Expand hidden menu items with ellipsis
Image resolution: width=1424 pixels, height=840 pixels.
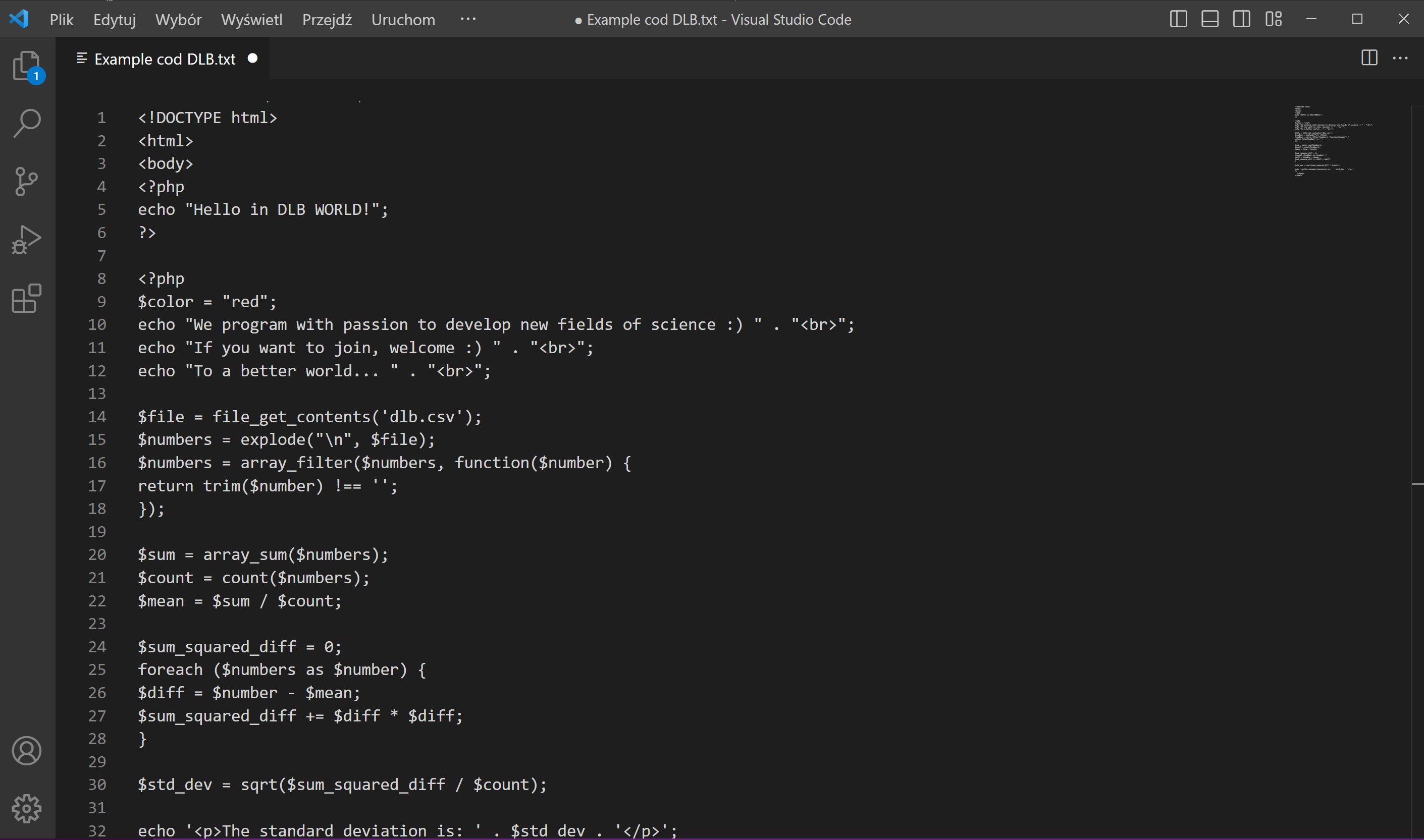[x=467, y=19]
